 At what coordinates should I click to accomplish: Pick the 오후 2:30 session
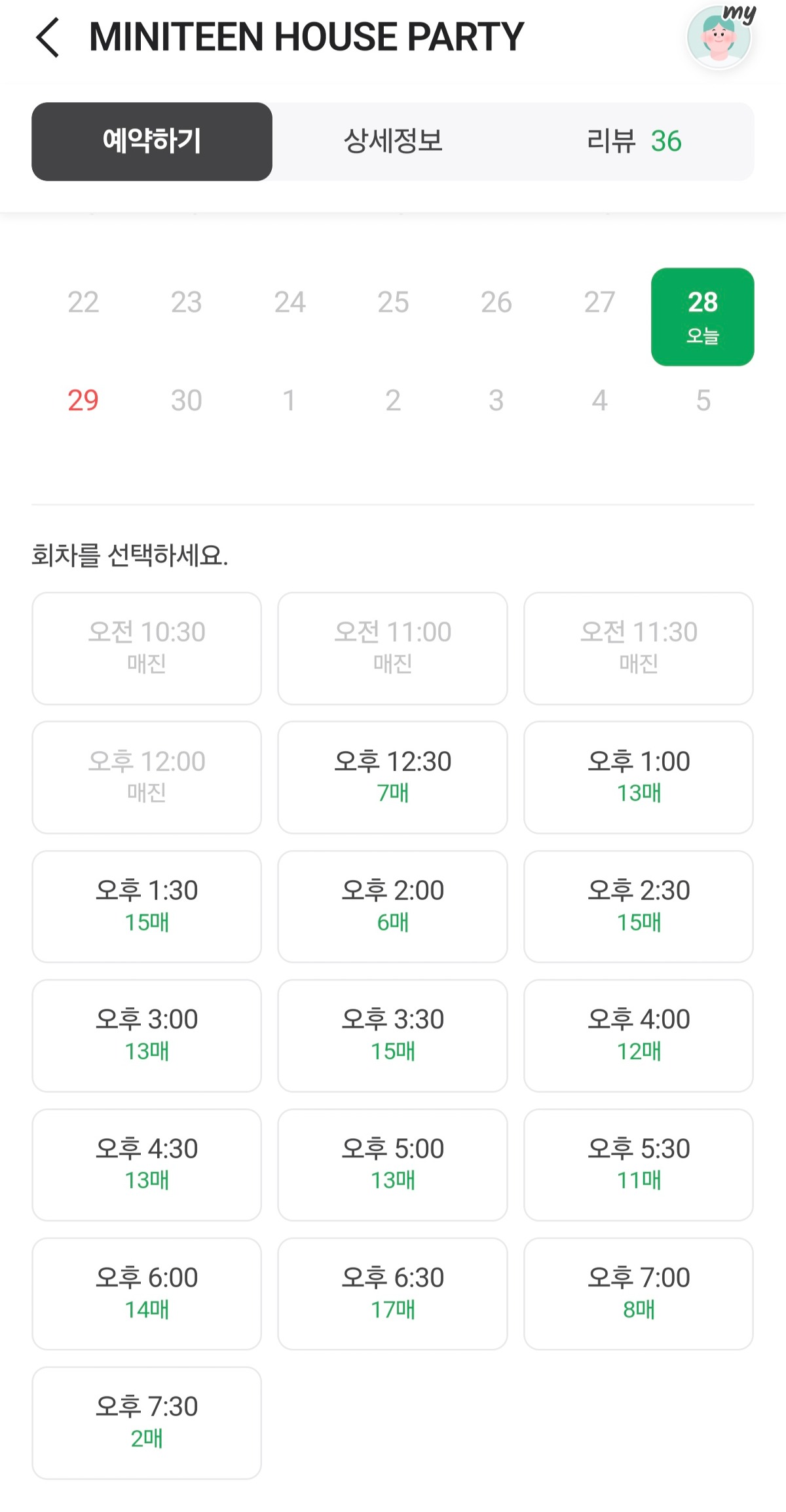[639, 906]
